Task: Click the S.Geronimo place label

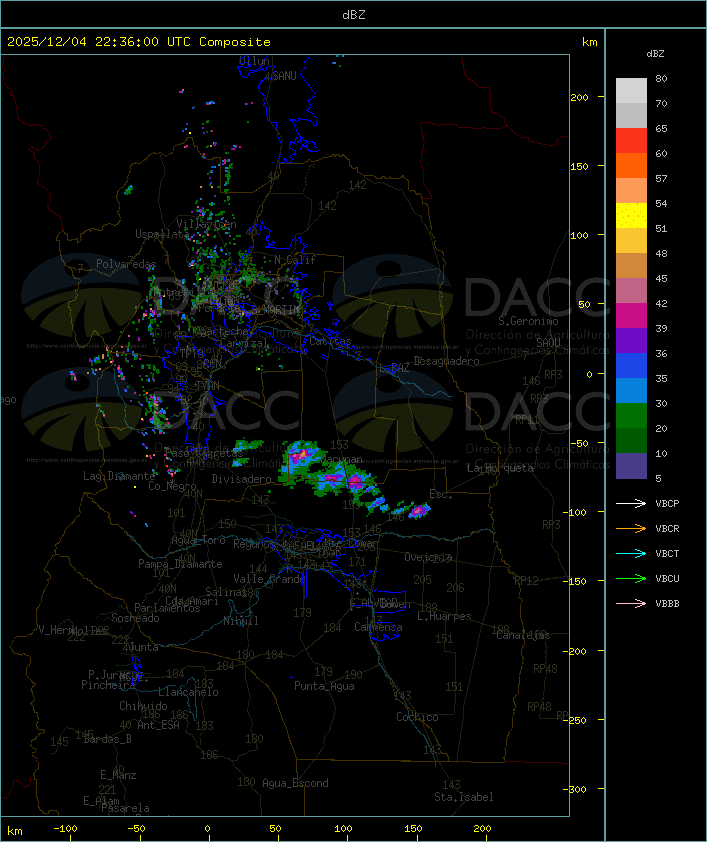Action: coord(528,321)
